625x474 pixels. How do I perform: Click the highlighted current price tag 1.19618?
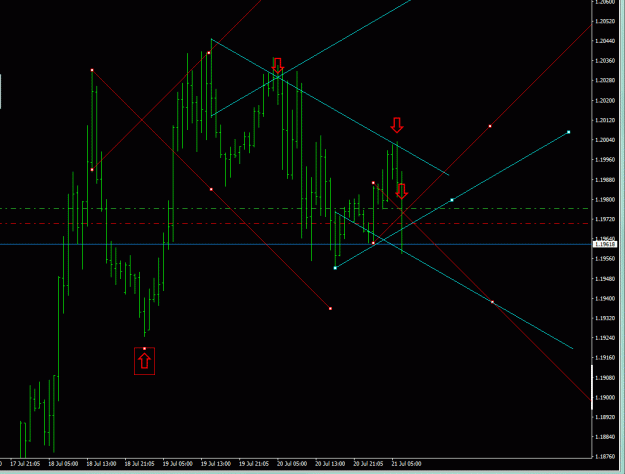tap(605, 244)
